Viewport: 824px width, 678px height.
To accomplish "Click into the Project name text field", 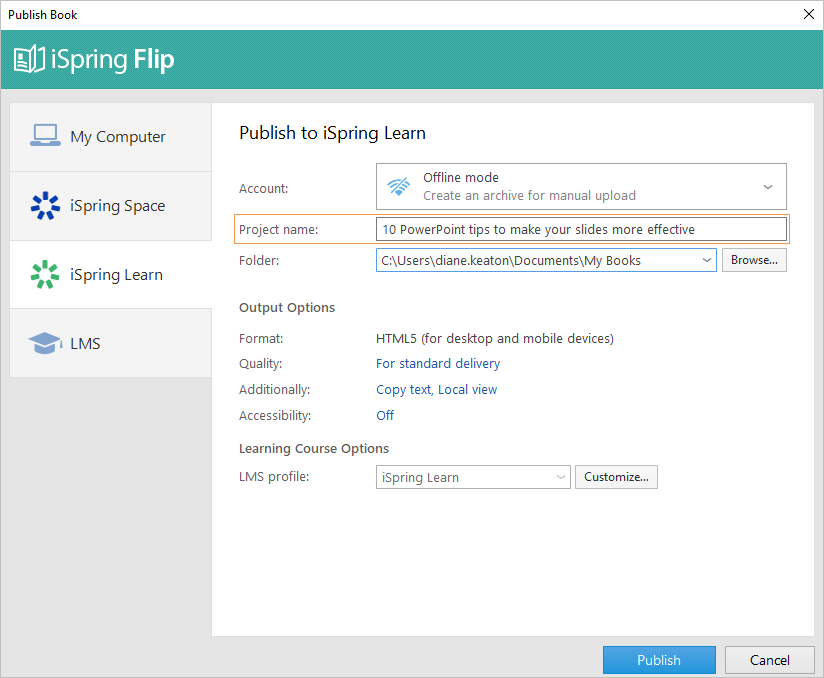I will 581,230.
